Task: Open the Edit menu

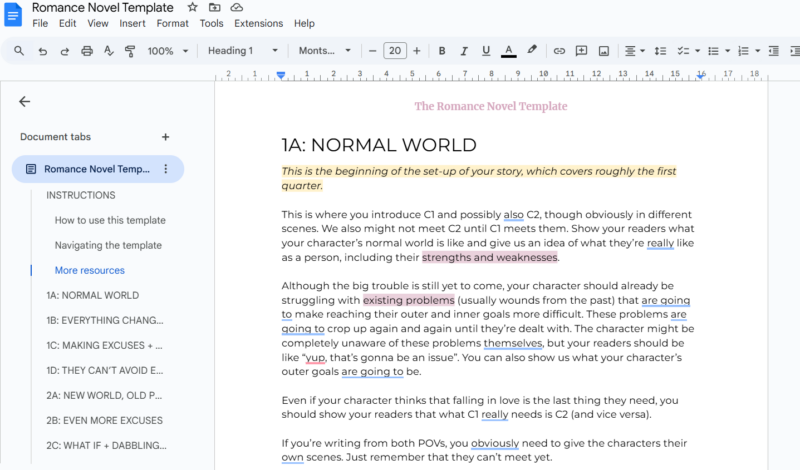Action: pos(67,23)
